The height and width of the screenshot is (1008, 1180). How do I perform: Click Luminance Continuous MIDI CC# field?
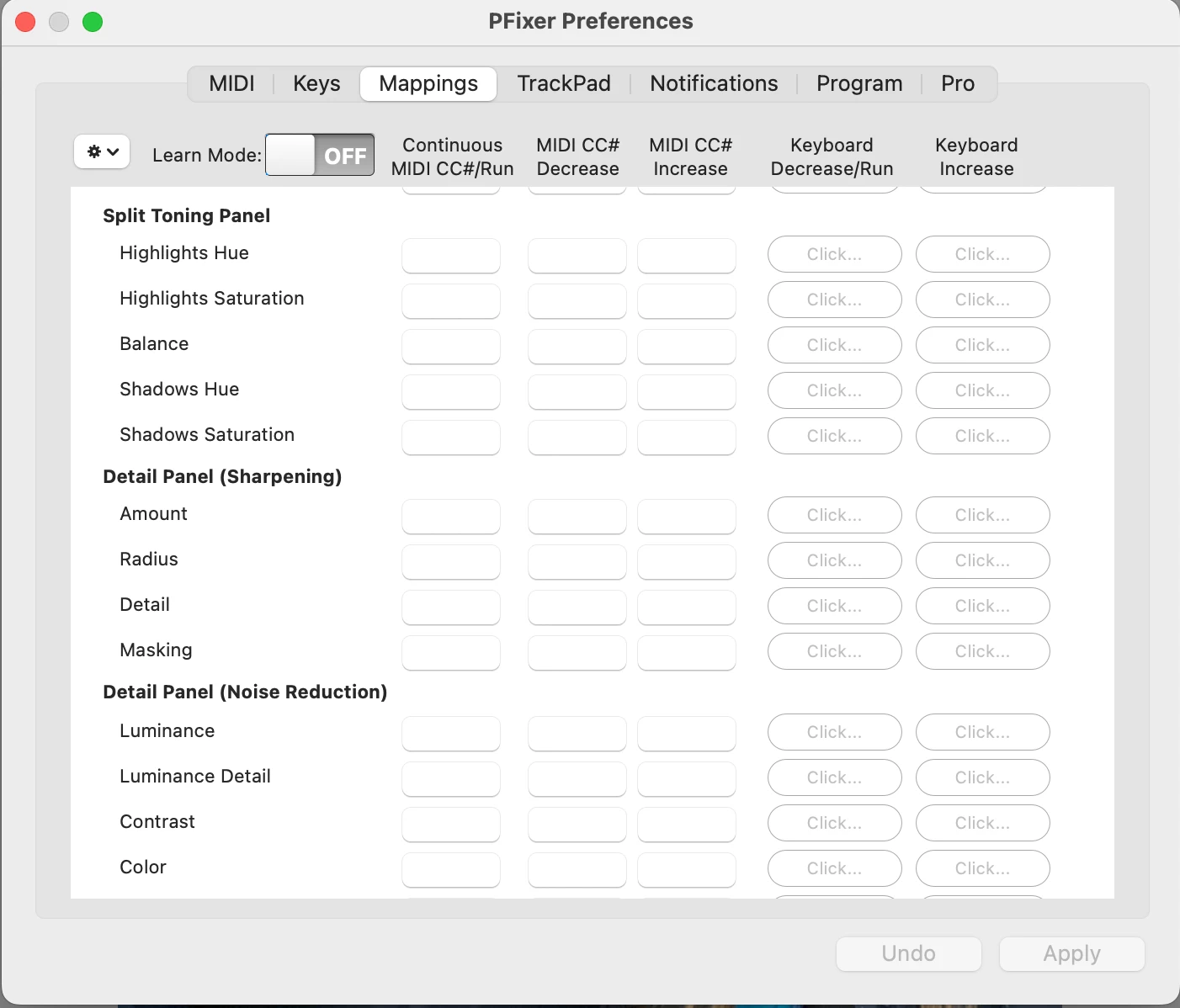(451, 734)
